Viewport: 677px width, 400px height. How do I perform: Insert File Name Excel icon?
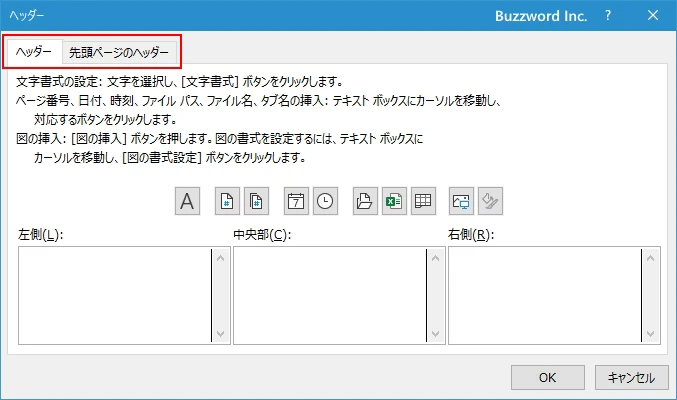click(x=394, y=201)
